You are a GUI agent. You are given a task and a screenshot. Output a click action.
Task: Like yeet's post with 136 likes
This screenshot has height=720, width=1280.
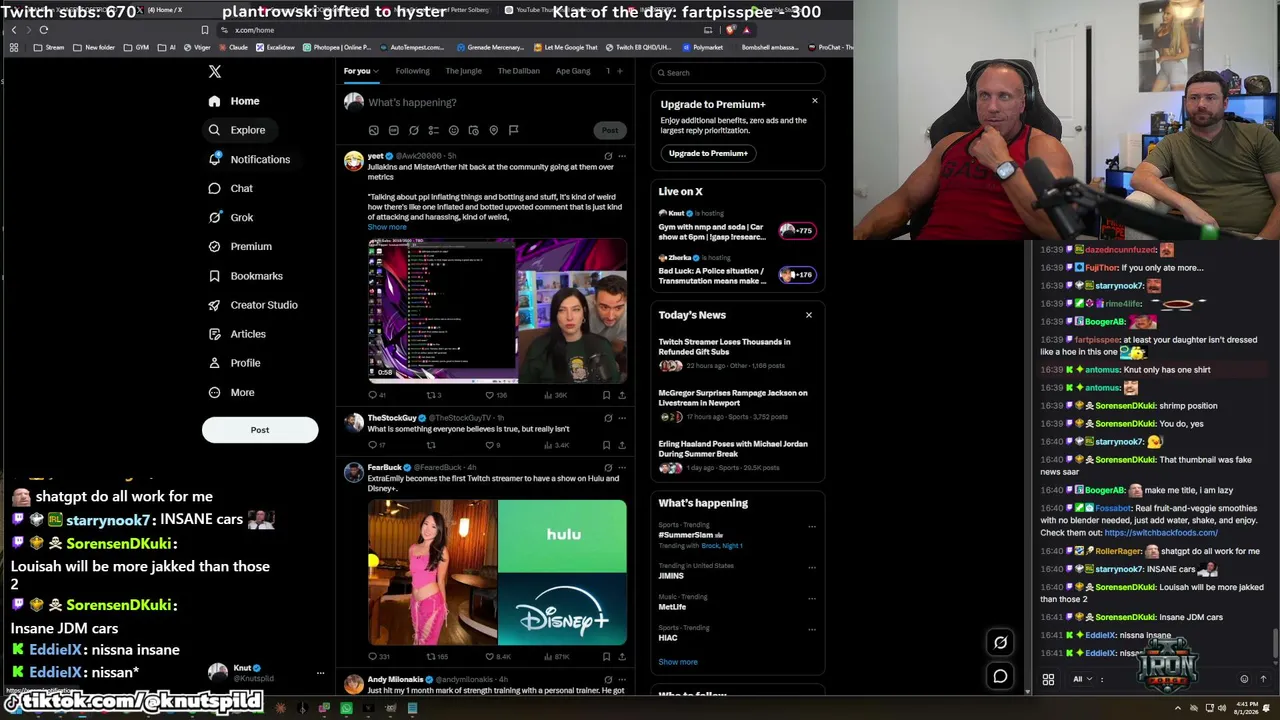click(x=496, y=395)
